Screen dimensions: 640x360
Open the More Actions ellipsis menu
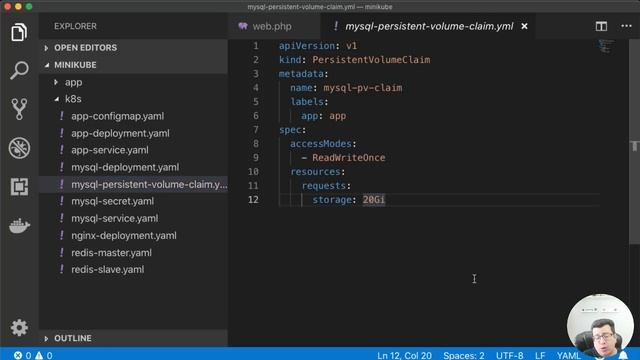626,26
